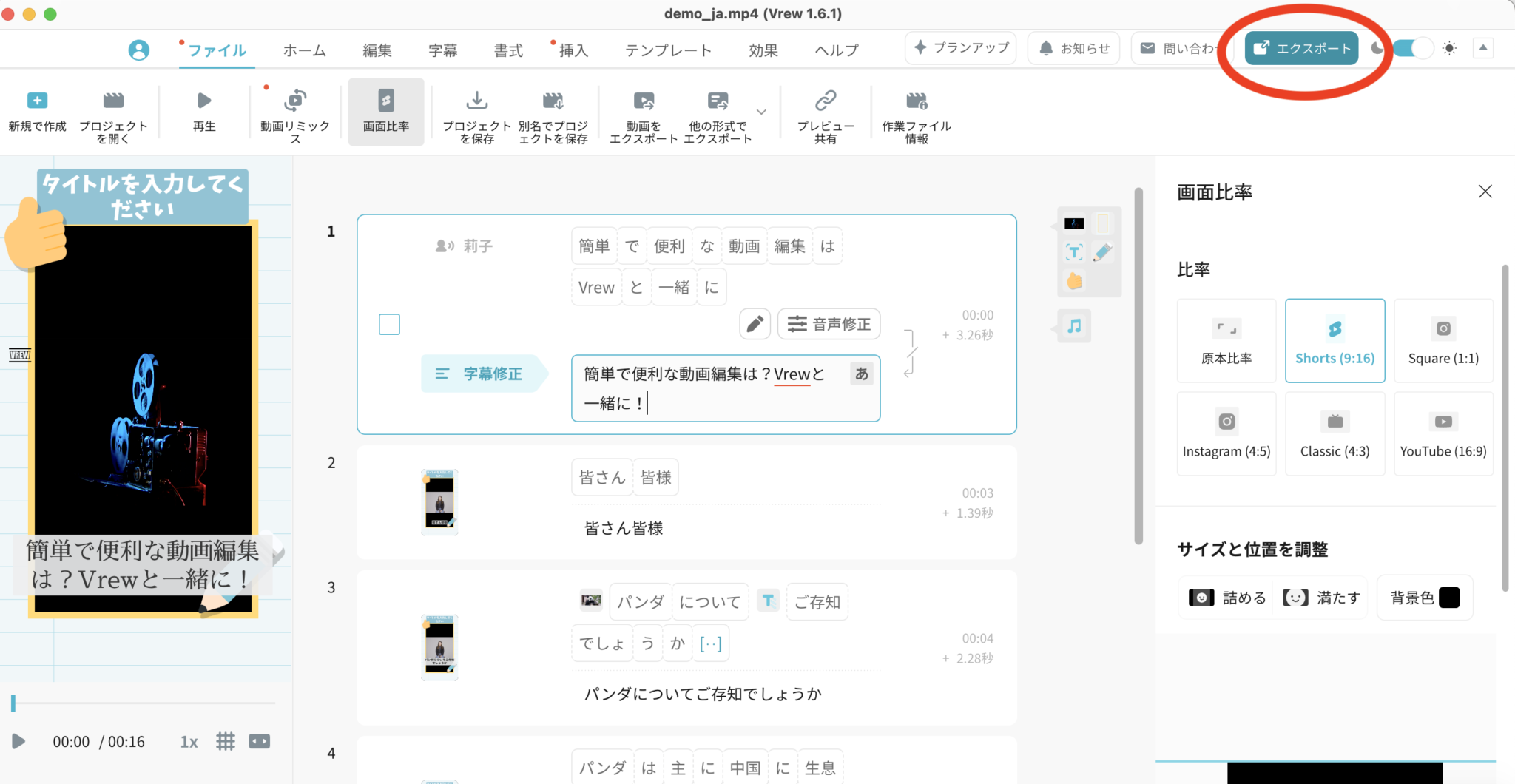Viewport: 1515px width, 784px height.
Task: Select YouTube (16:9) ratio
Action: (x=1443, y=433)
